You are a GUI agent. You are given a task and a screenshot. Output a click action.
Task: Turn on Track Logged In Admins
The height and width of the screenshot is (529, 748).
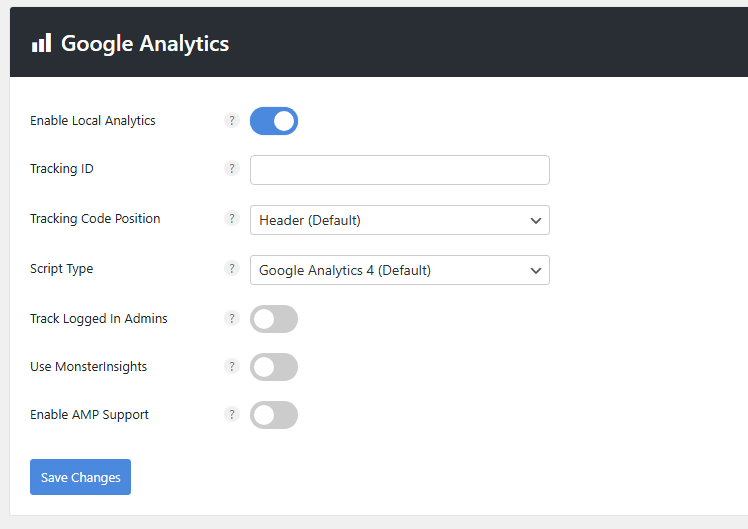click(x=274, y=319)
